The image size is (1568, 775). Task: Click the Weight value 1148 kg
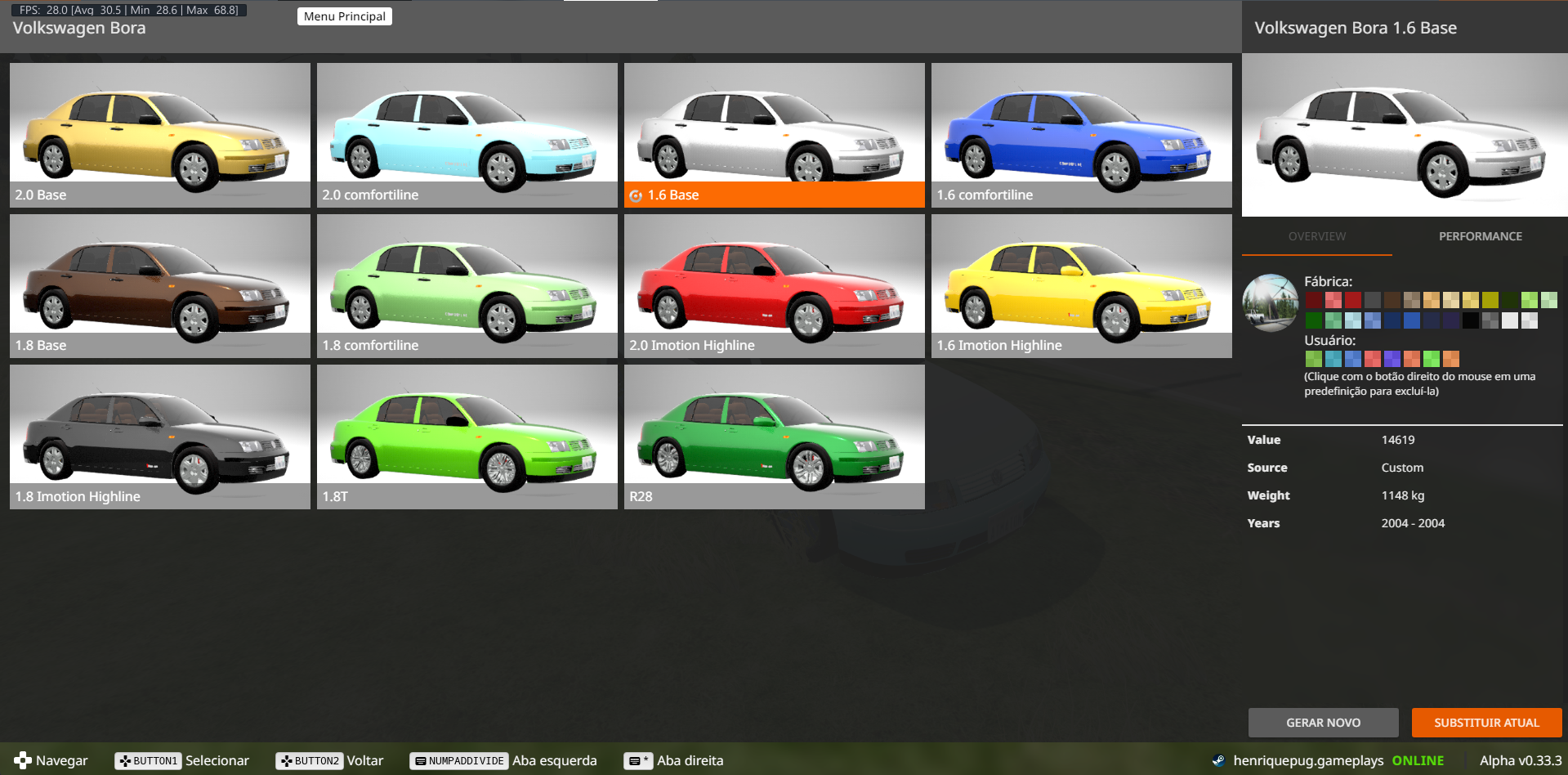[x=1403, y=495]
